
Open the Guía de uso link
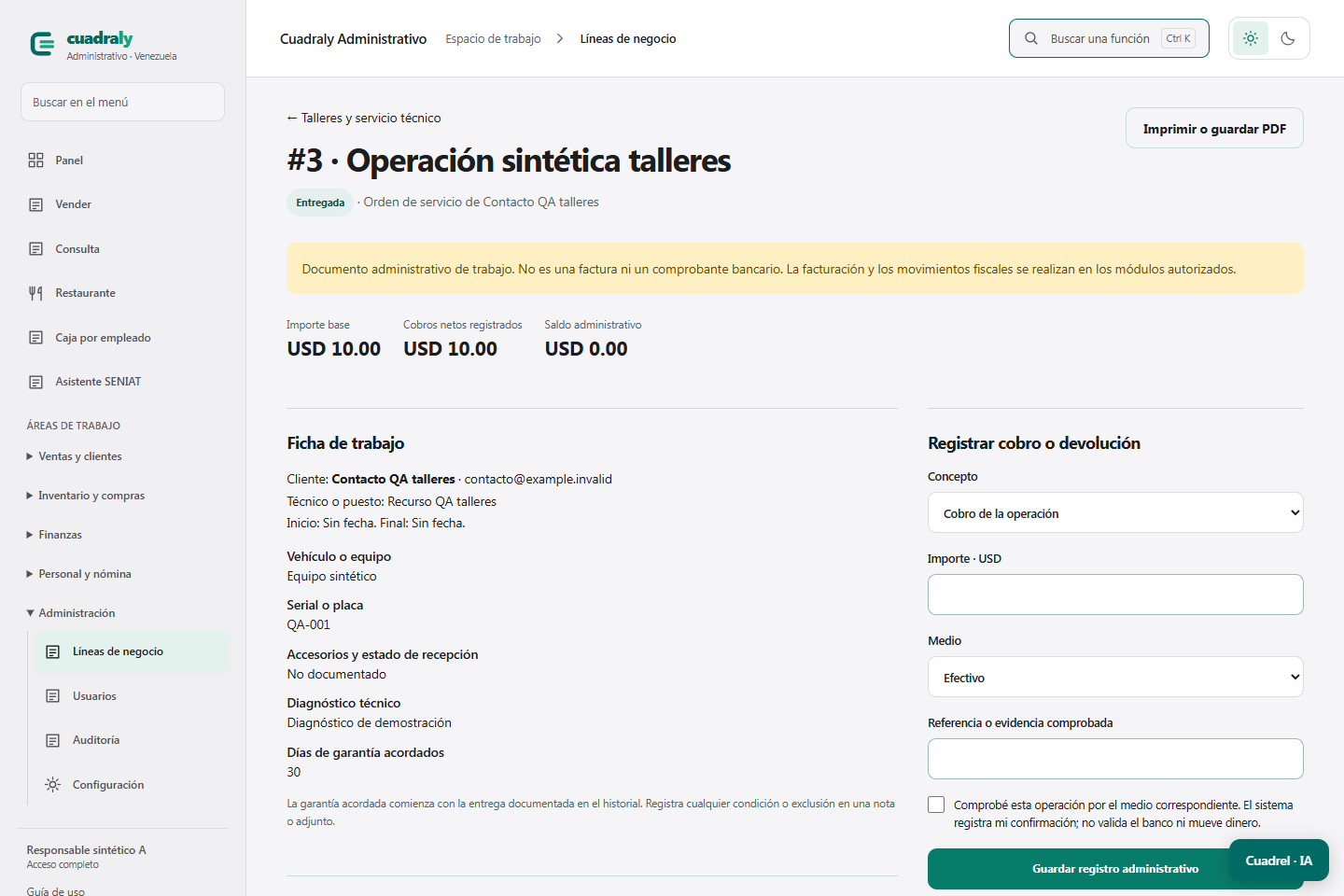[x=56, y=891]
